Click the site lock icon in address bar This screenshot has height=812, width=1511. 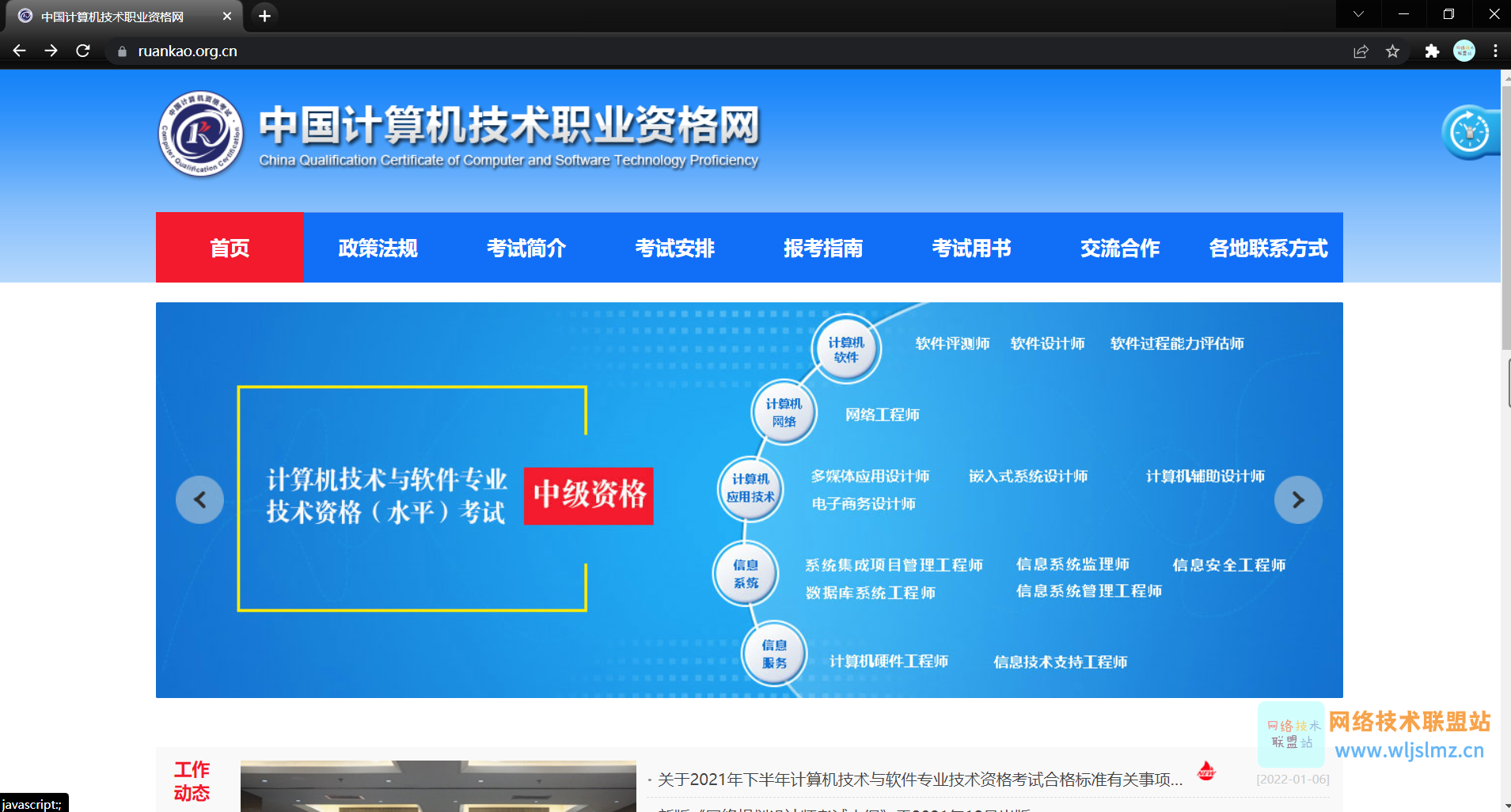tap(122, 51)
